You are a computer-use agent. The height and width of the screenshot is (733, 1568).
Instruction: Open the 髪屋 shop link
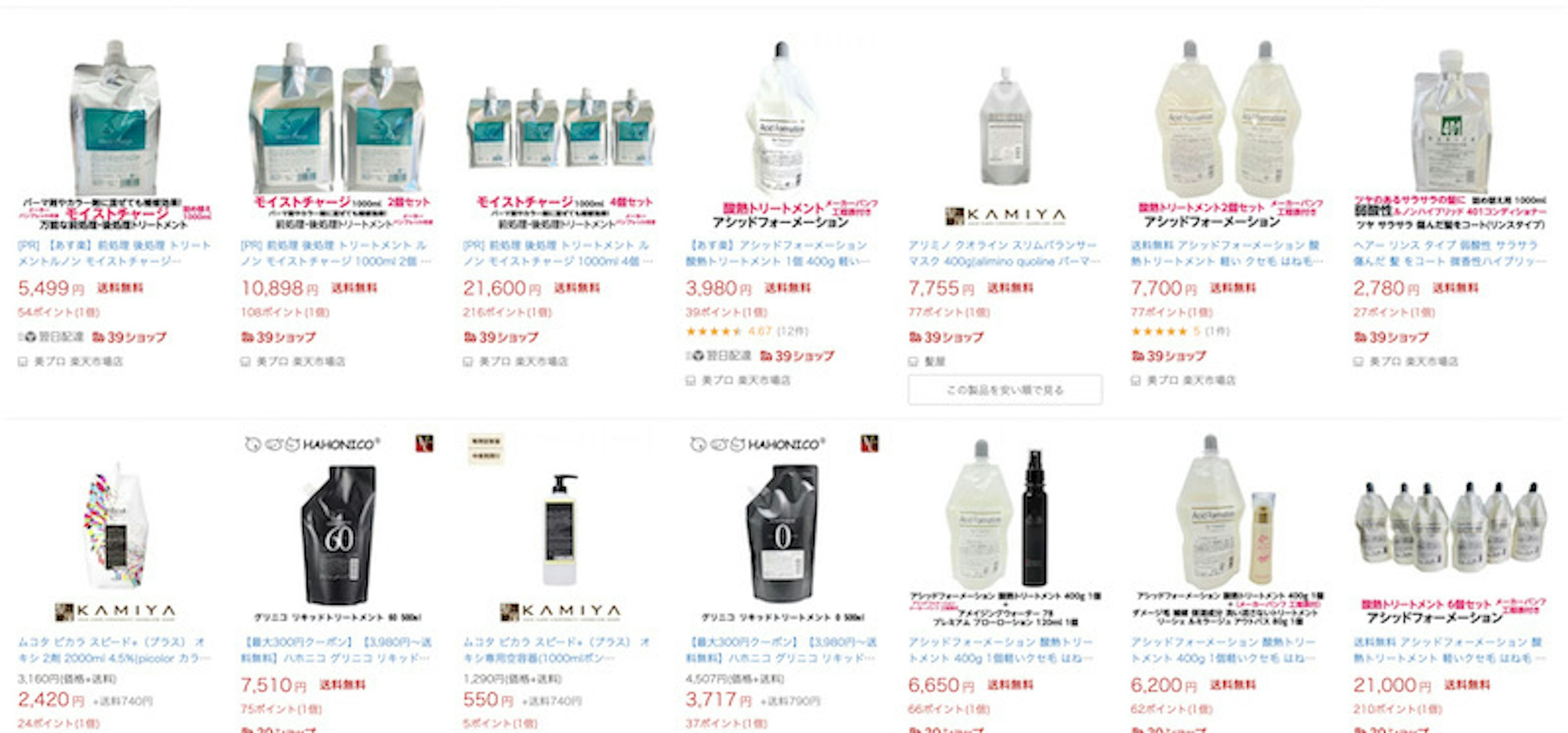(x=935, y=362)
